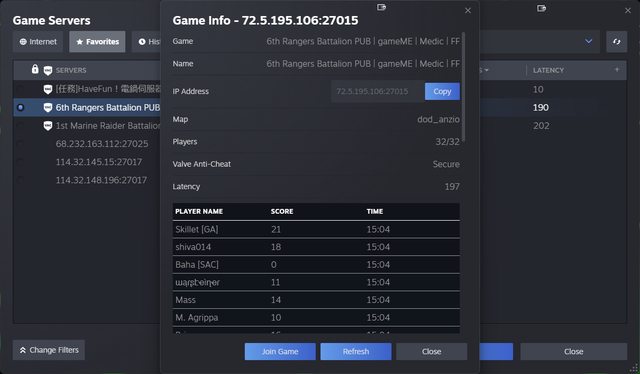The image size is (640, 374).
Task: Click the window icon atop Game Info dialog
Action: [381, 7]
